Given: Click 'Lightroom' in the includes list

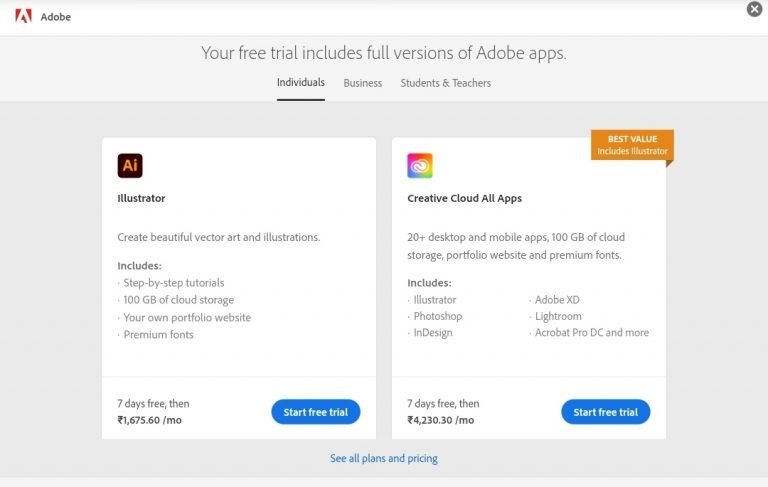Looking at the screenshot, I should pos(558,317).
